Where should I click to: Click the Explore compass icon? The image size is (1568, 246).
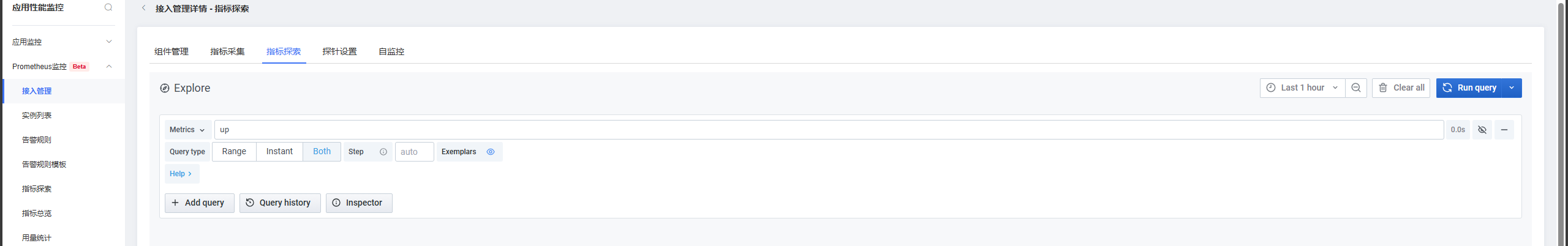coord(165,88)
